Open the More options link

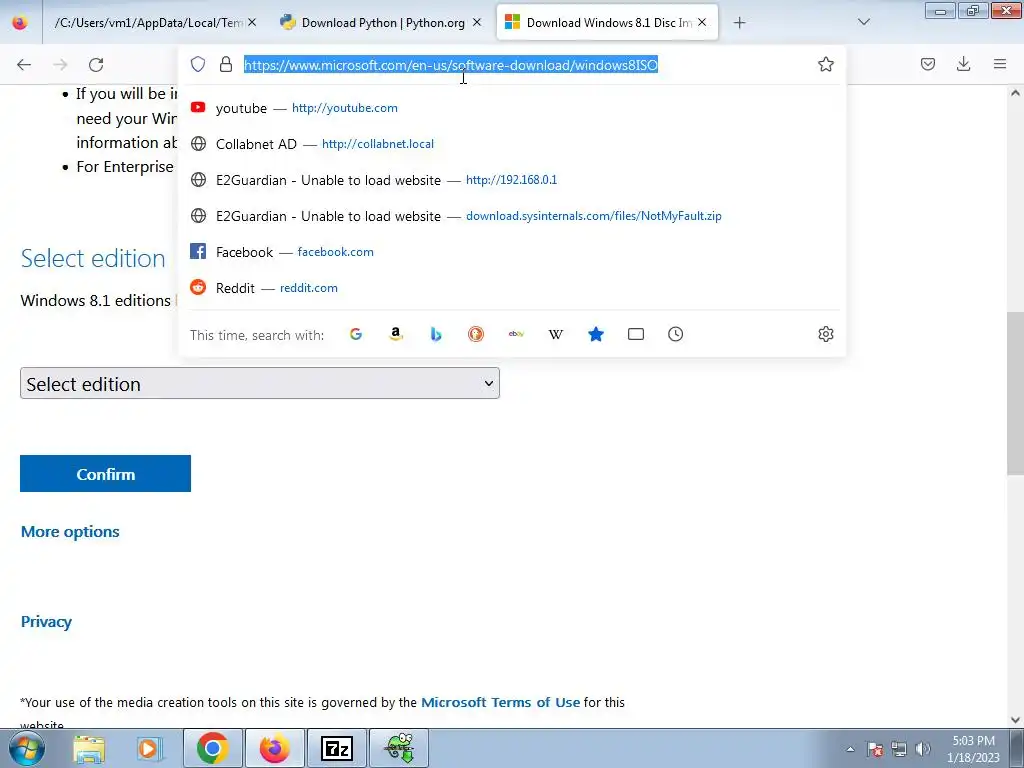tap(70, 532)
